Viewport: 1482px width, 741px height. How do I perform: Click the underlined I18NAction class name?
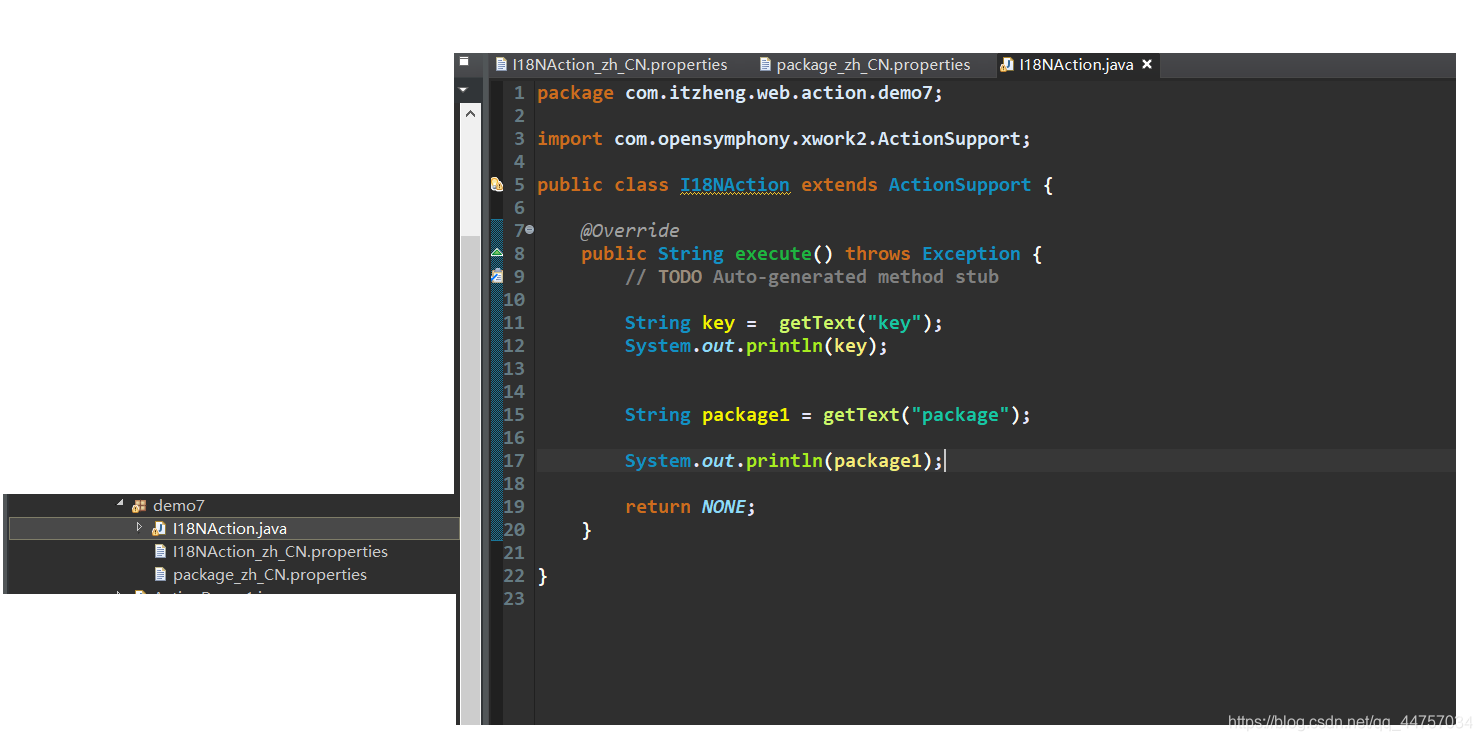pyautogui.click(x=735, y=185)
